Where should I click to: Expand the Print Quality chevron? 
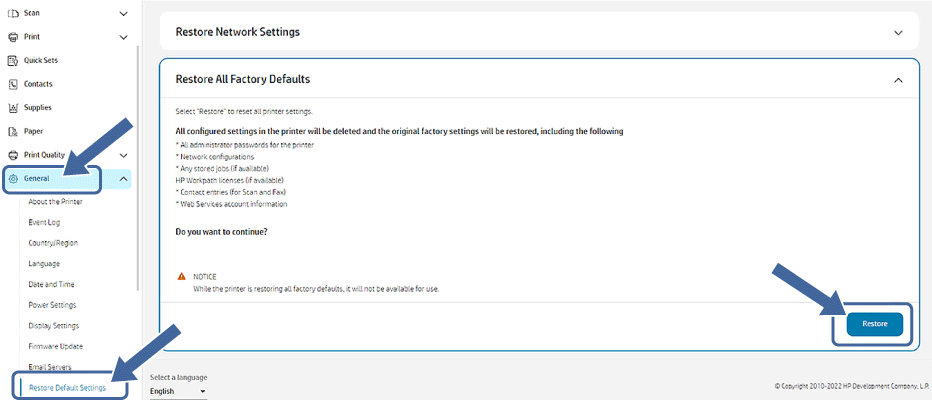123,156
